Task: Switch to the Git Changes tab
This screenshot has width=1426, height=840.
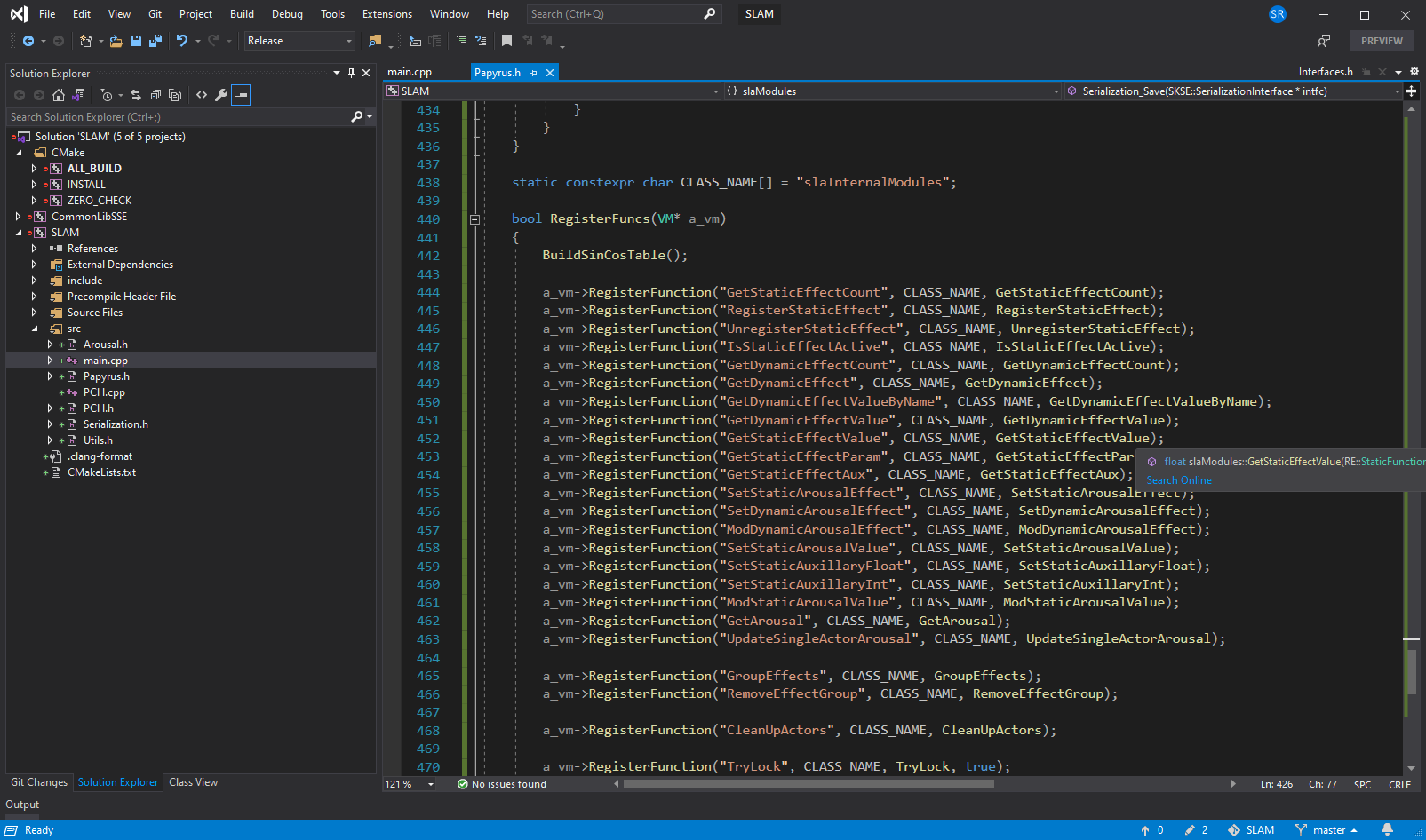Action: 38,782
